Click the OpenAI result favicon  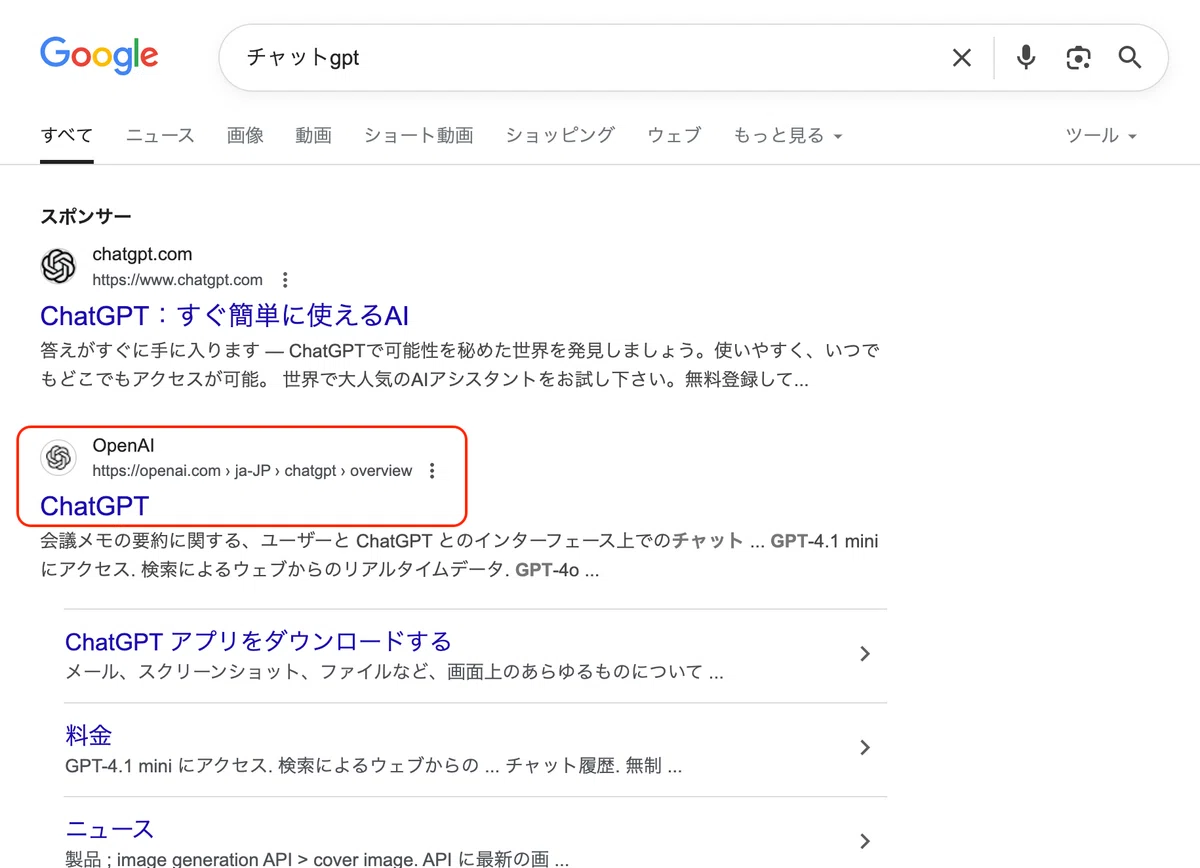point(58,458)
